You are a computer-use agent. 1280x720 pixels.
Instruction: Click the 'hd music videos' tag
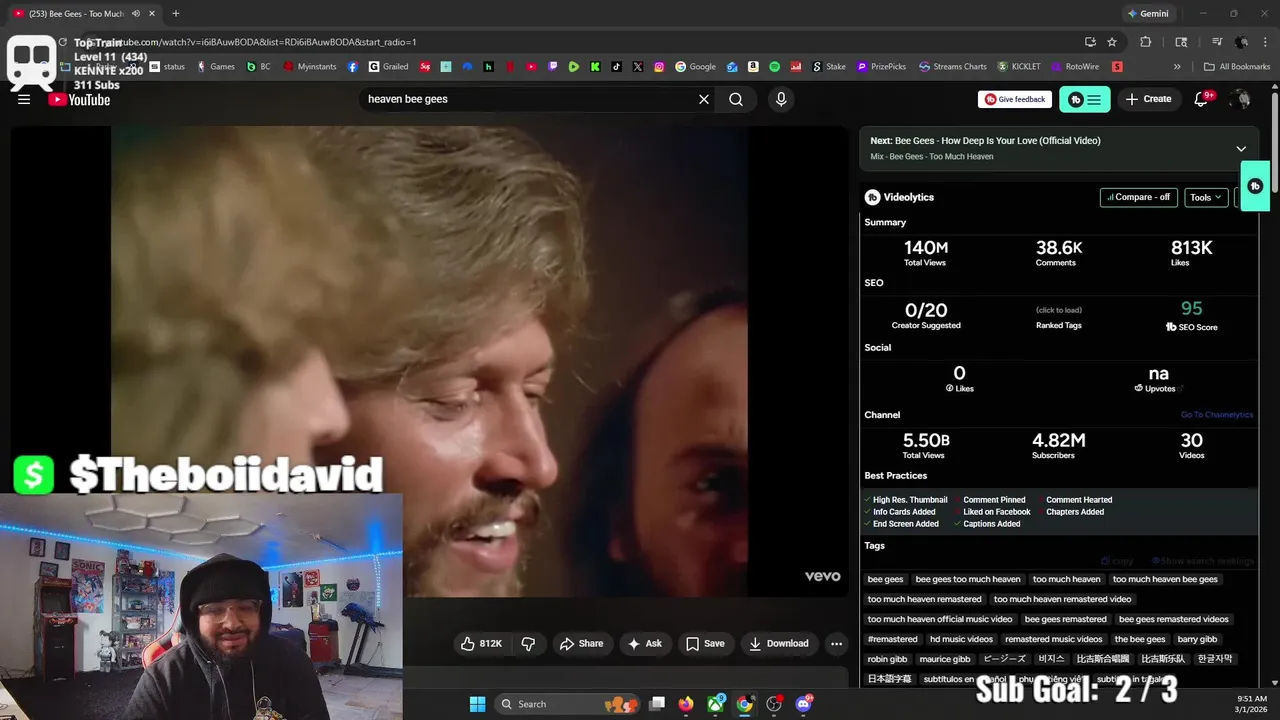coord(961,639)
